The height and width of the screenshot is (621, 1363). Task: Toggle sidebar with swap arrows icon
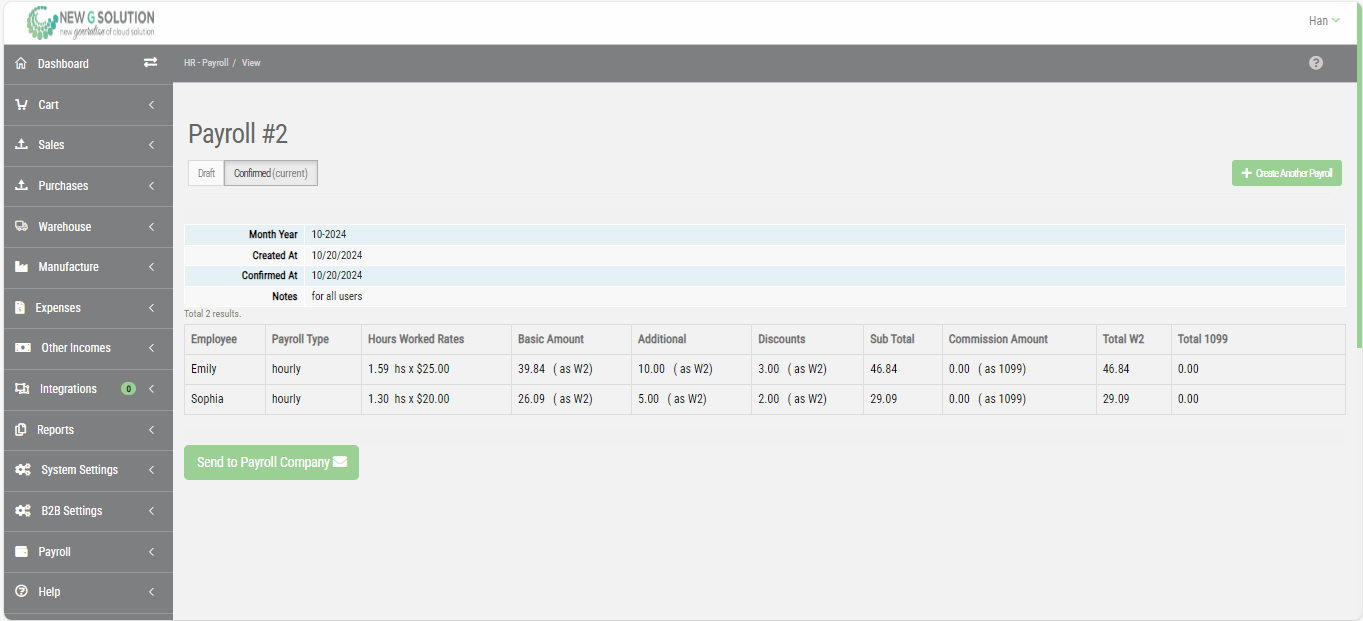pyautogui.click(x=150, y=63)
